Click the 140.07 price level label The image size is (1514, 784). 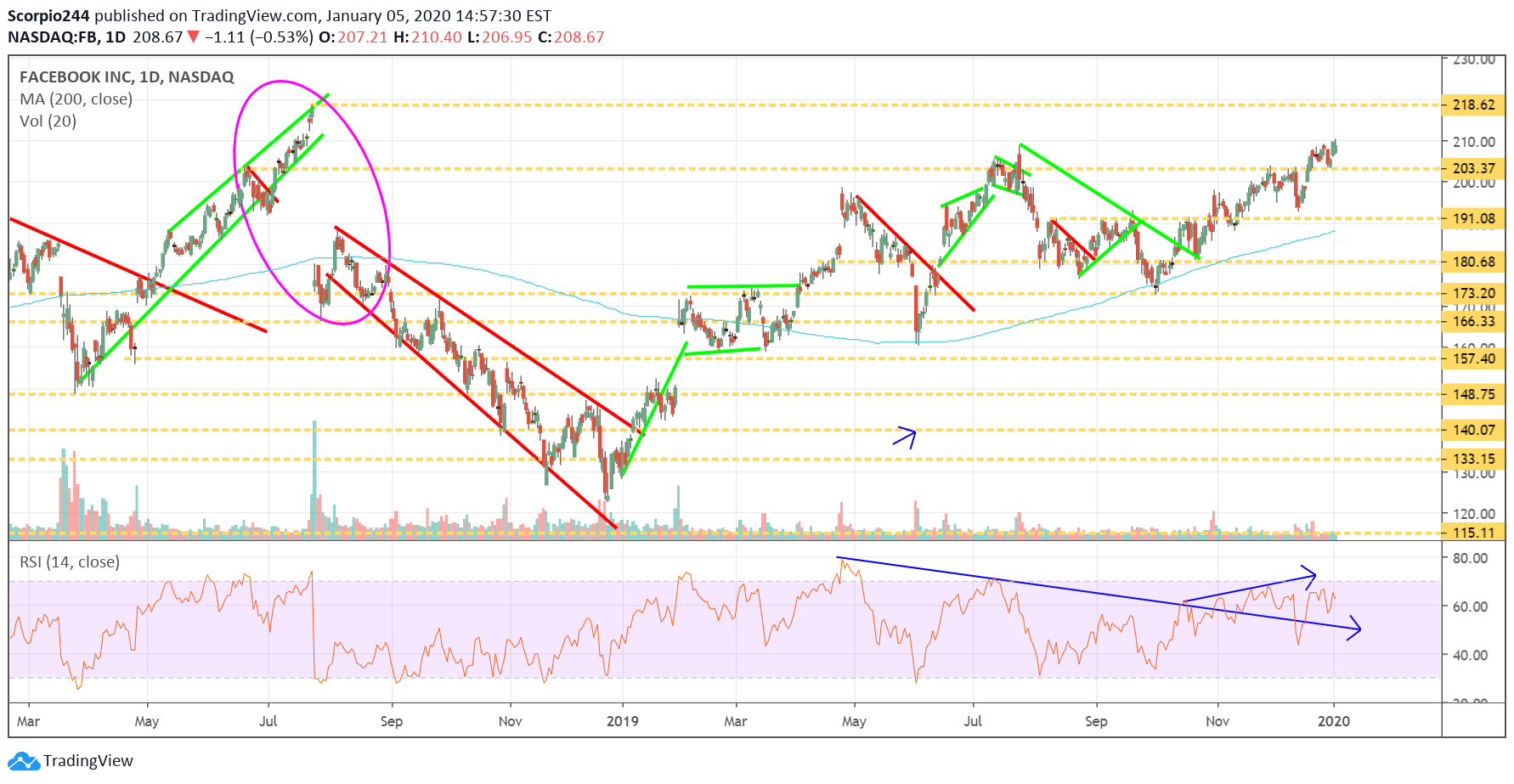click(1473, 430)
